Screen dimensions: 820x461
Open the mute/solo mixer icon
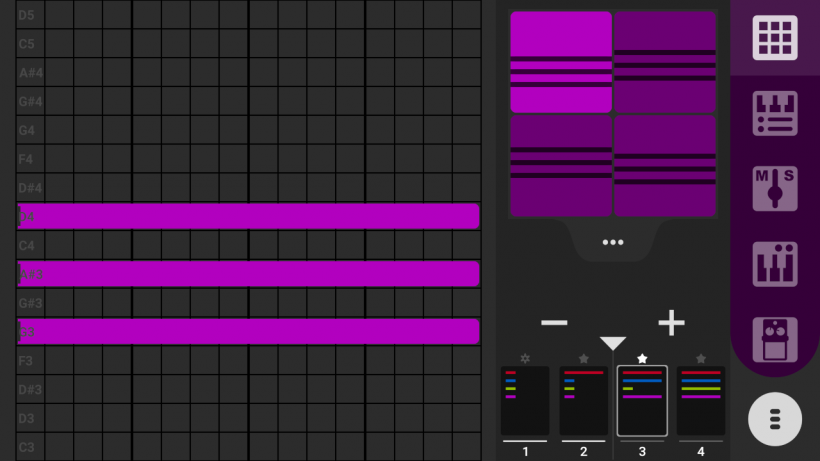[775, 189]
